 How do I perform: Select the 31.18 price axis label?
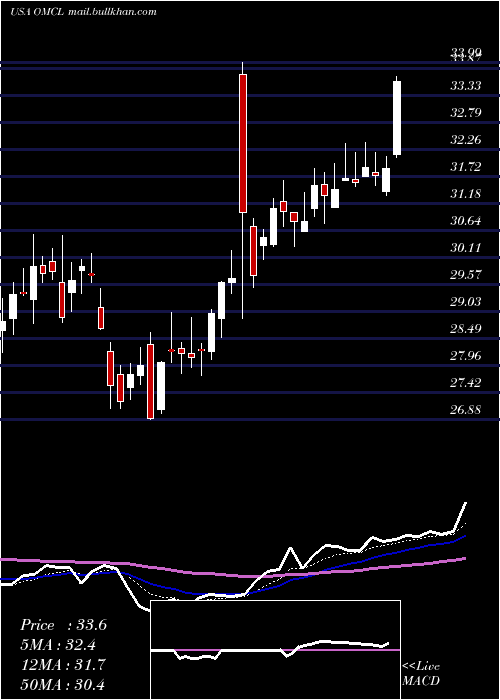pyautogui.click(x=466, y=193)
